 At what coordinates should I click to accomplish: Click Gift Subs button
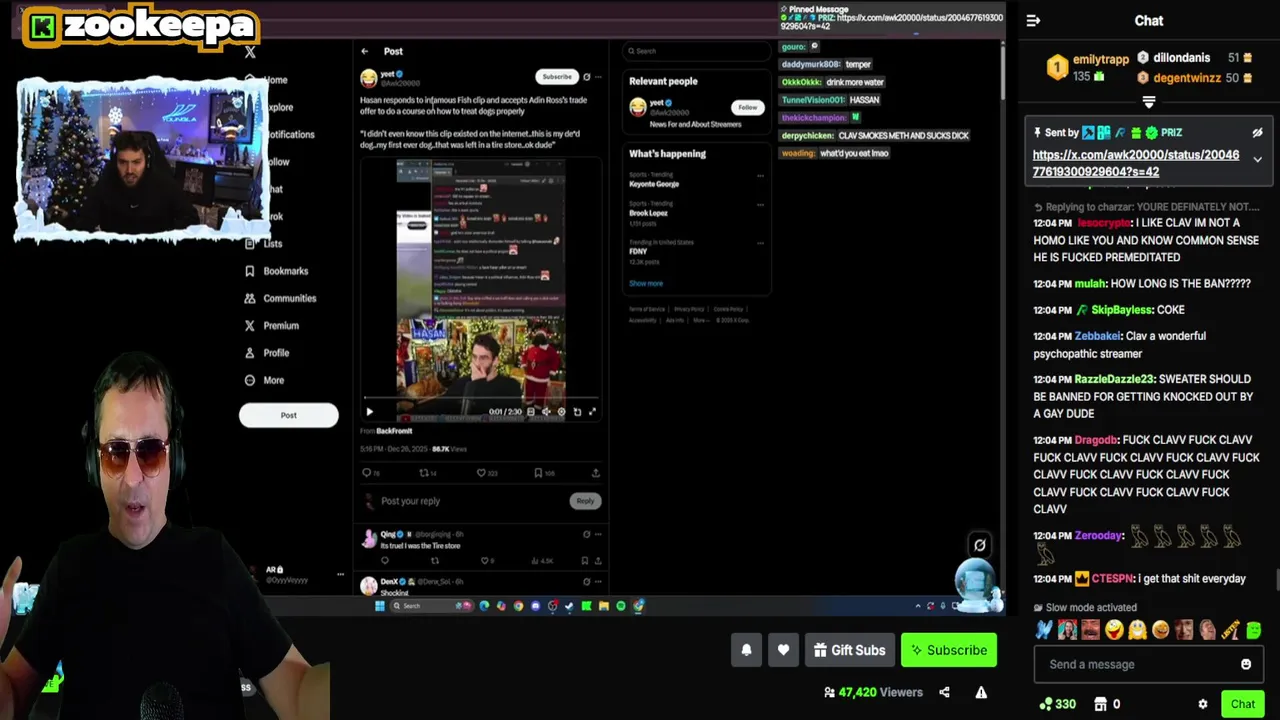click(849, 650)
